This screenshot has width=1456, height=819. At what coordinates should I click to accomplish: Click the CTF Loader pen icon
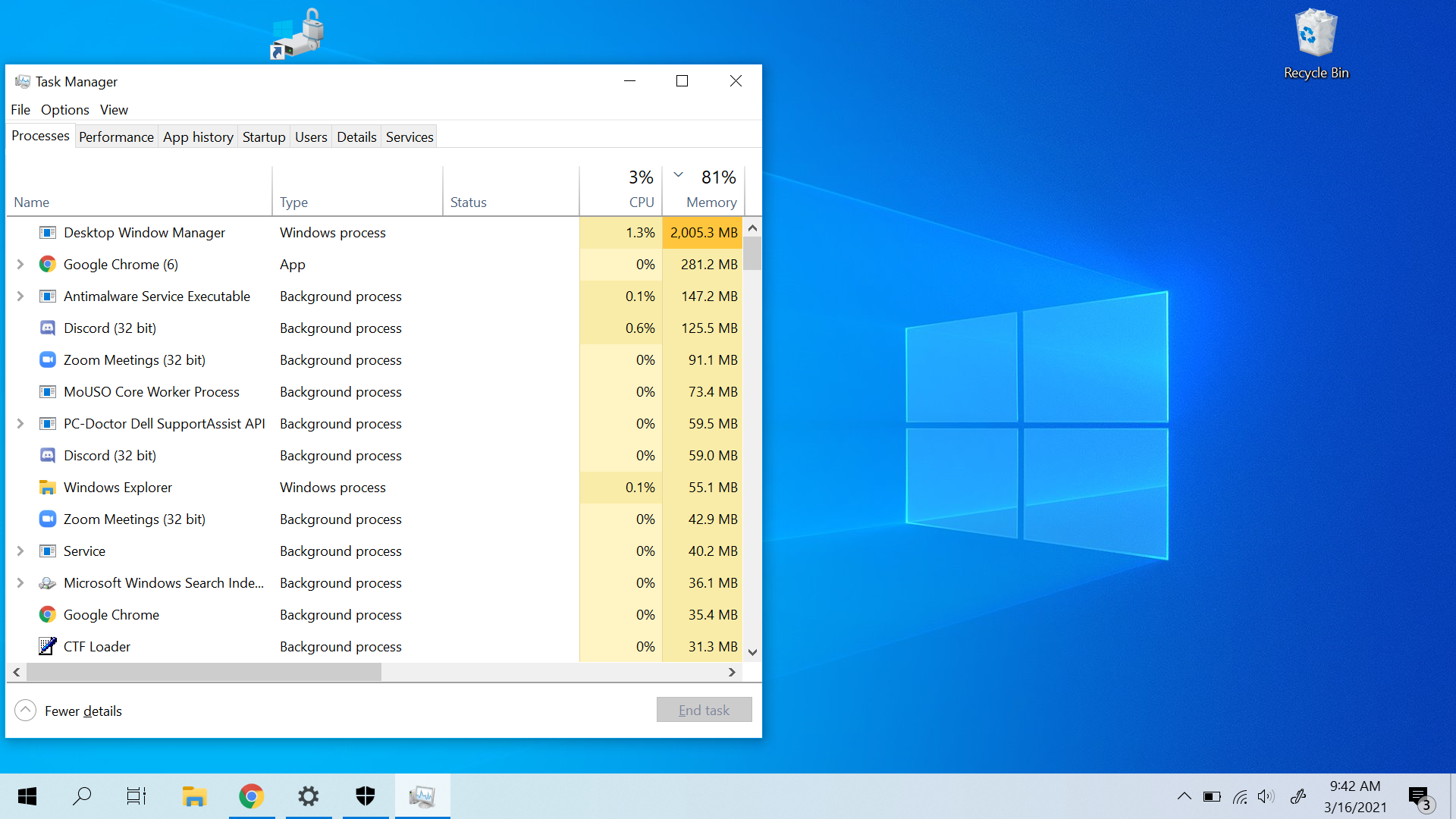[x=48, y=646]
